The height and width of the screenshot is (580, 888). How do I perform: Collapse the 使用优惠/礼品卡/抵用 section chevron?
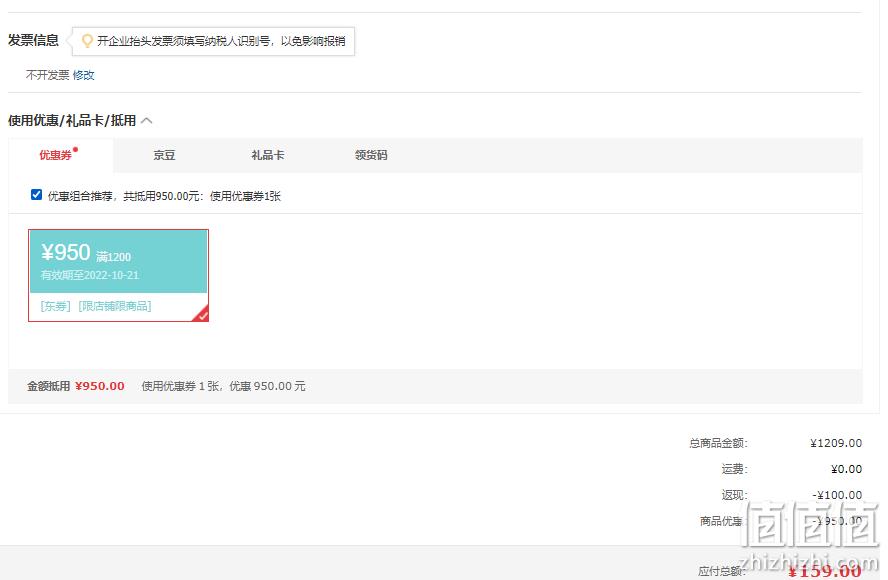coord(147,120)
